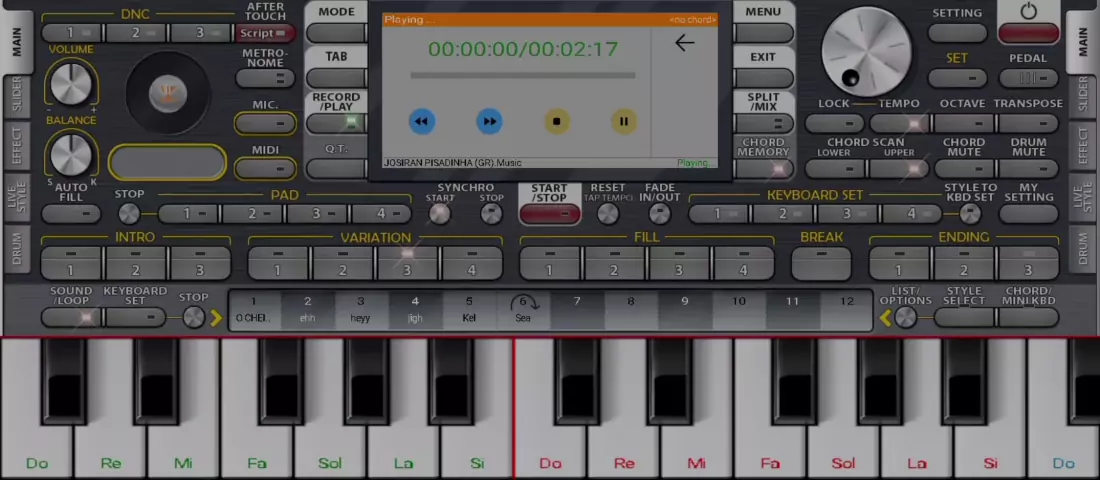Click the Volume knob

[71, 83]
